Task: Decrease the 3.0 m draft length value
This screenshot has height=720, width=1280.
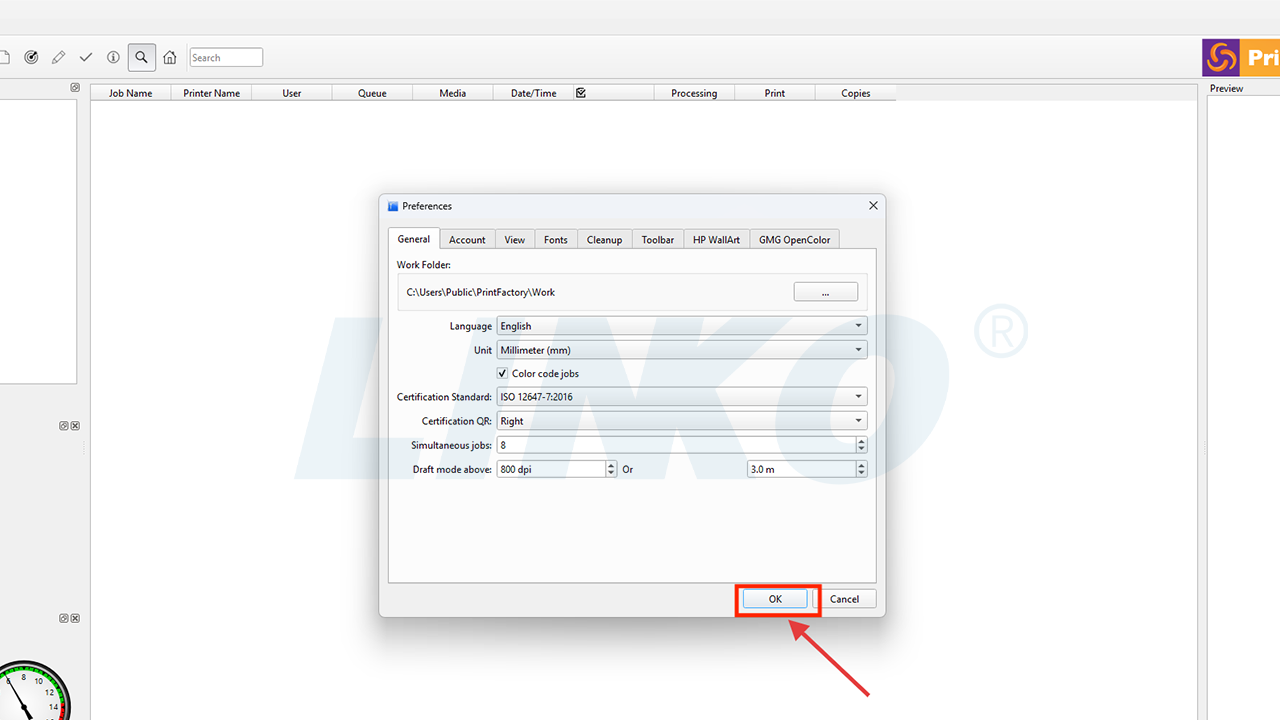Action: [x=862, y=473]
